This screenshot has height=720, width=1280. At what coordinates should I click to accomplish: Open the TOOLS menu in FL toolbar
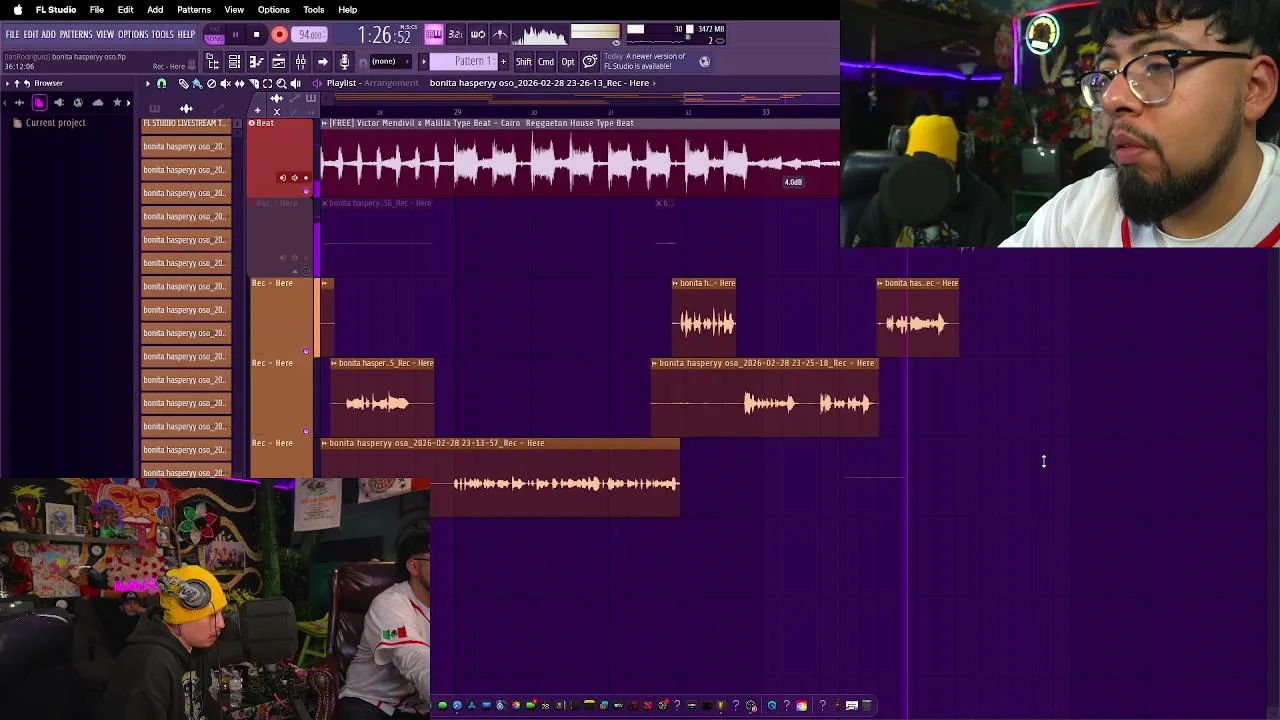pyautogui.click(x=163, y=34)
